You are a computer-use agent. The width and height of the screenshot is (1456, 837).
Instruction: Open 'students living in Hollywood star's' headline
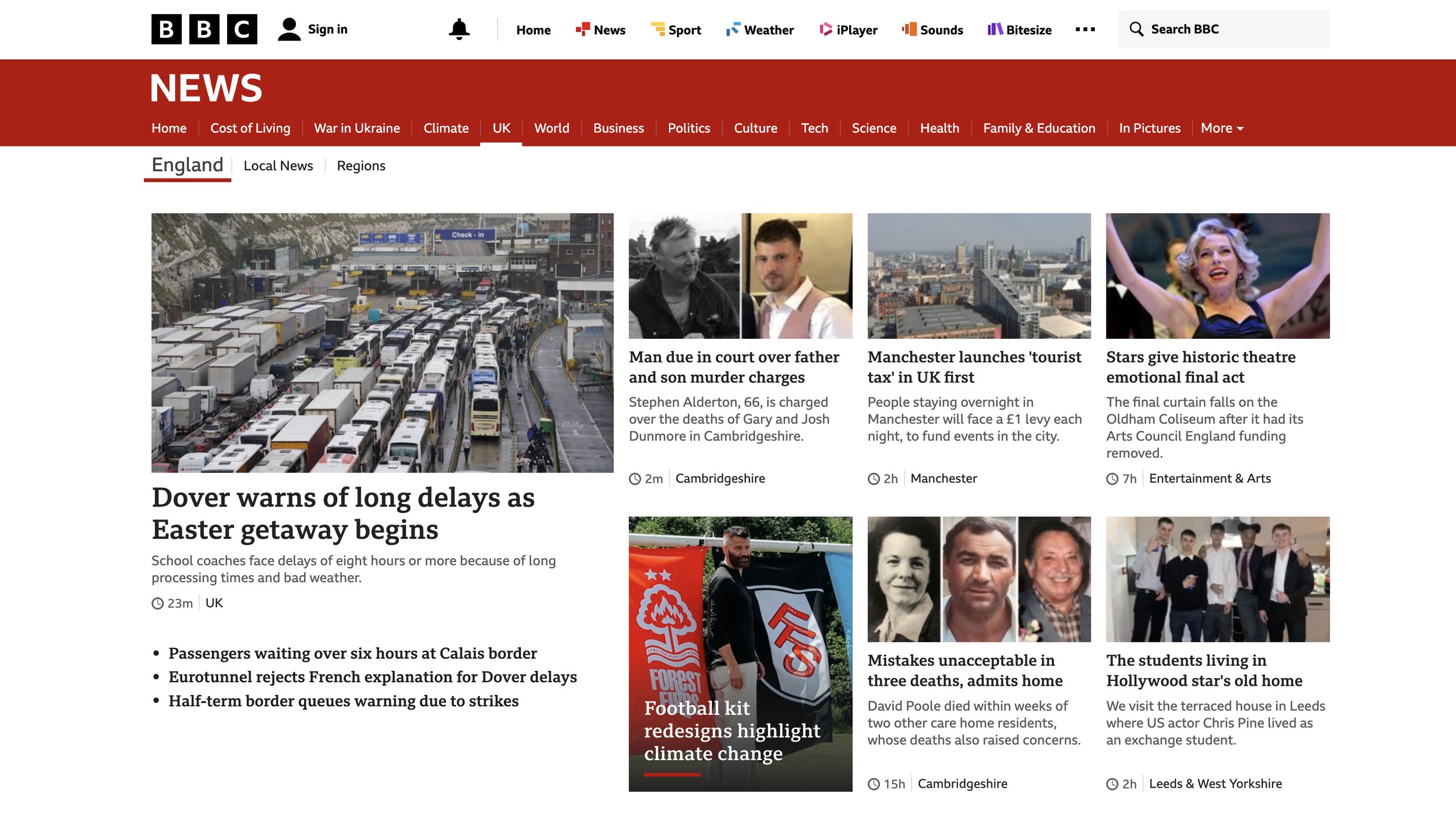(1204, 671)
